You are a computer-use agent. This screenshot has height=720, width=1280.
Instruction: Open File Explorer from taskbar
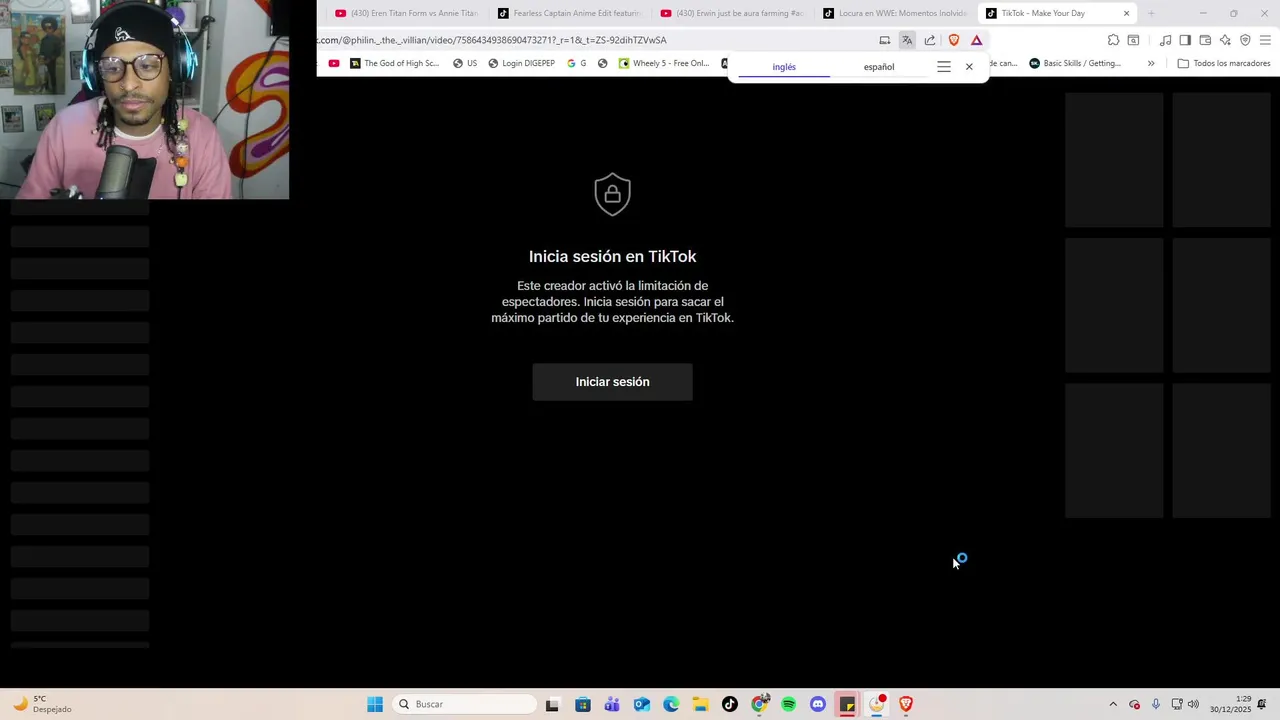point(700,704)
